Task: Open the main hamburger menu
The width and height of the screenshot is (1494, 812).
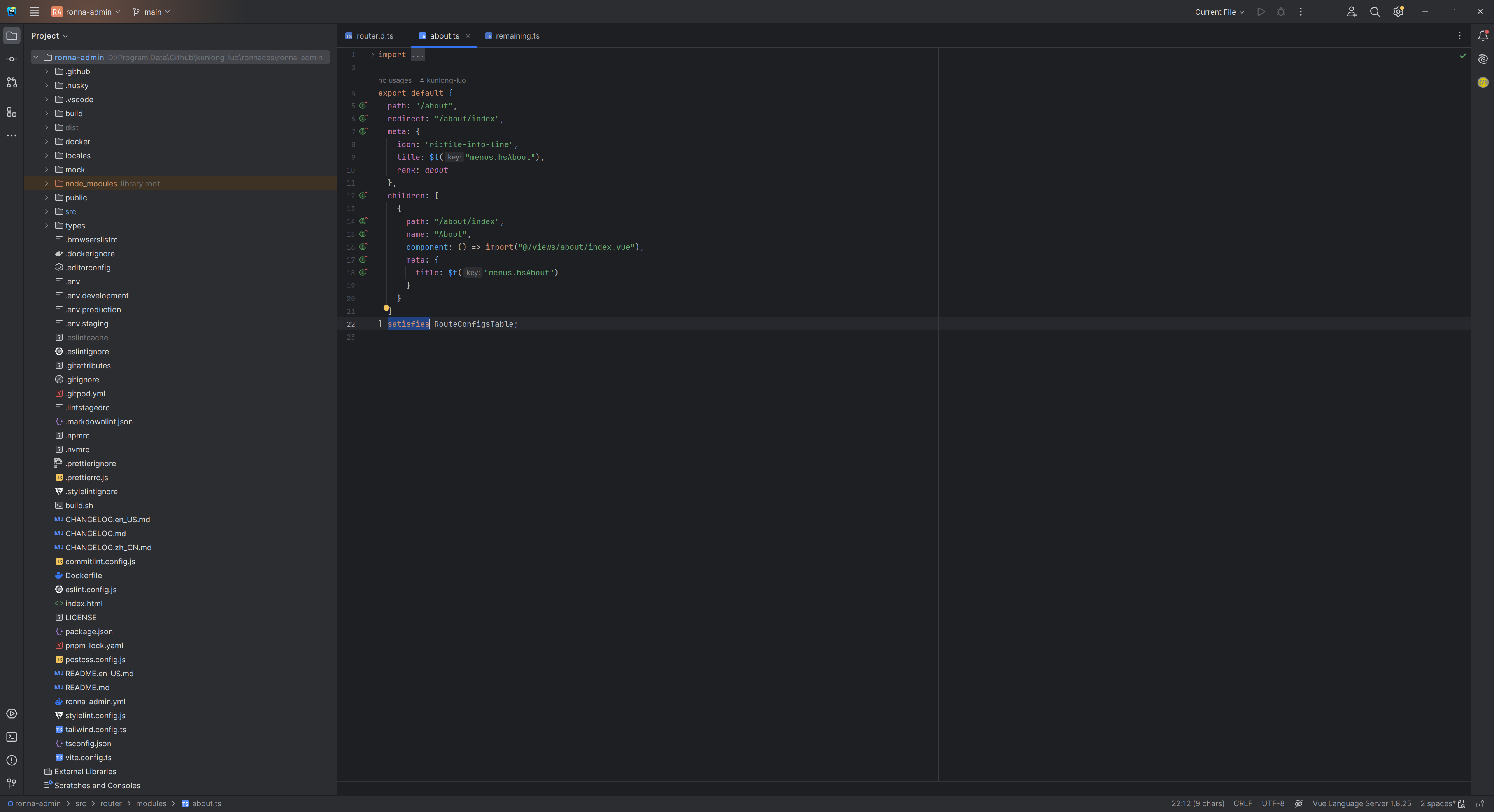Action: click(x=34, y=12)
